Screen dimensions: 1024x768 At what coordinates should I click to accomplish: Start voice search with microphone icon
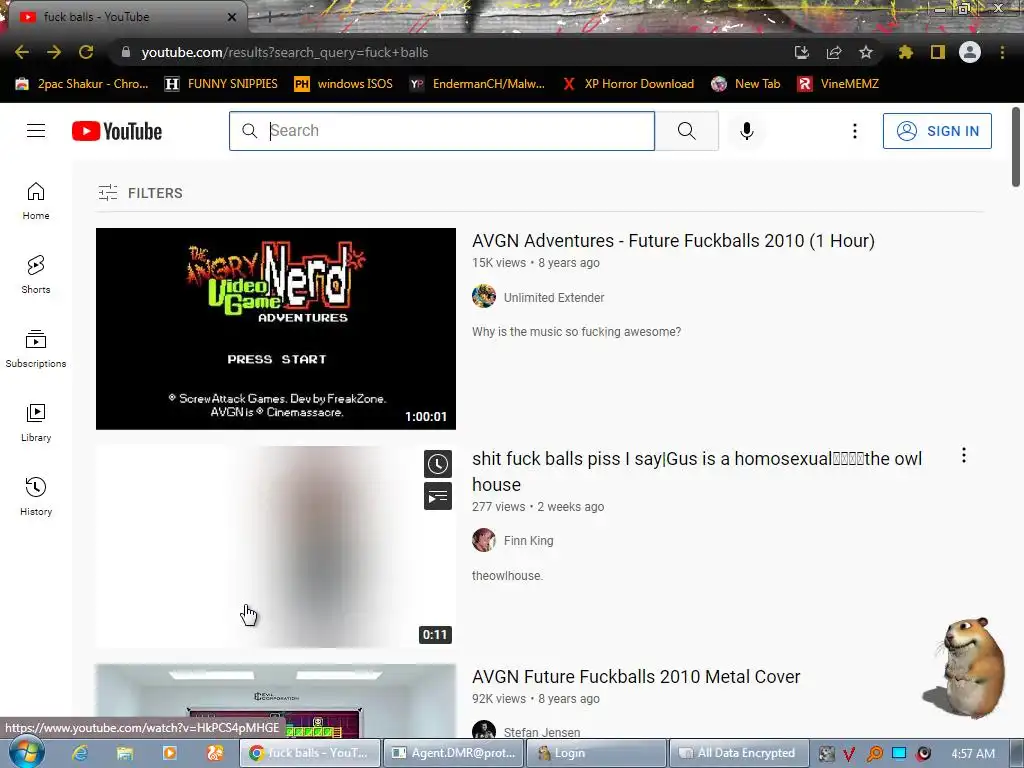pyautogui.click(x=746, y=131)
